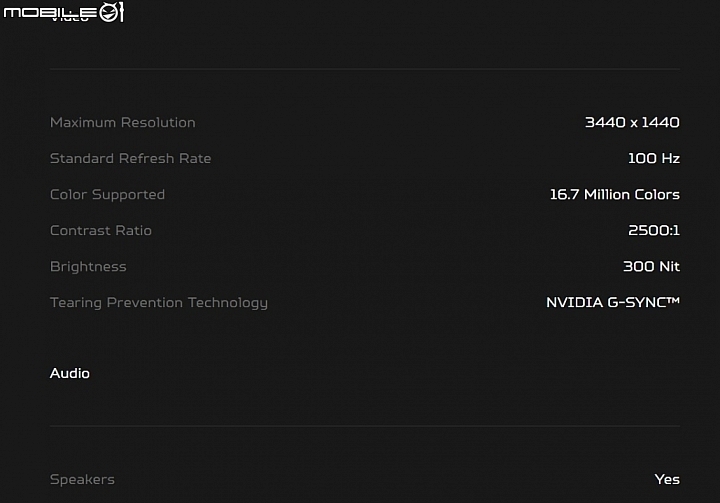Select the Speakers label
This screenshot has height=503, width=720.
coord(82,480)
